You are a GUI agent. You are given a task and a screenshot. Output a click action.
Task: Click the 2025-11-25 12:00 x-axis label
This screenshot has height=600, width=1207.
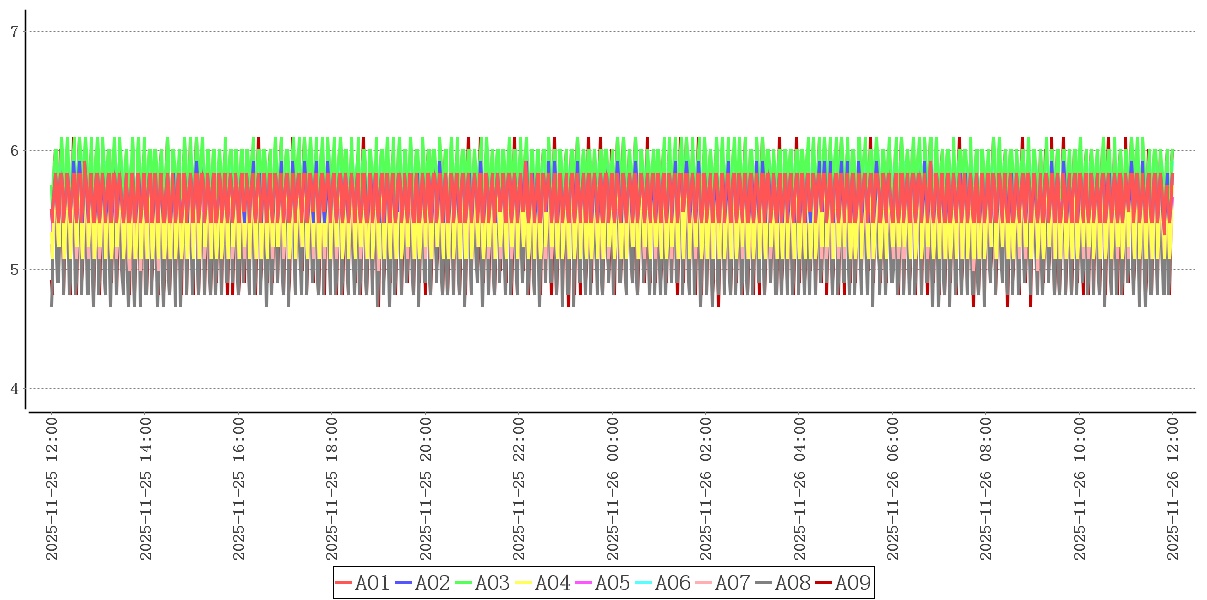point(52,490)
